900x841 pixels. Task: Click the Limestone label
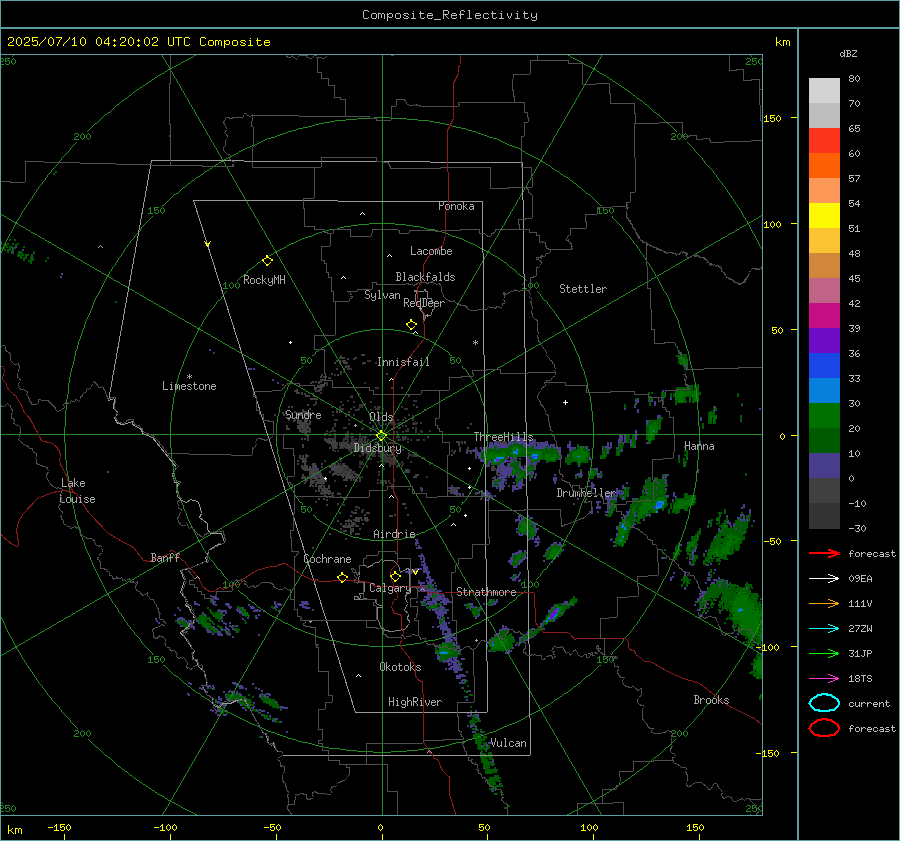[189, 386]
